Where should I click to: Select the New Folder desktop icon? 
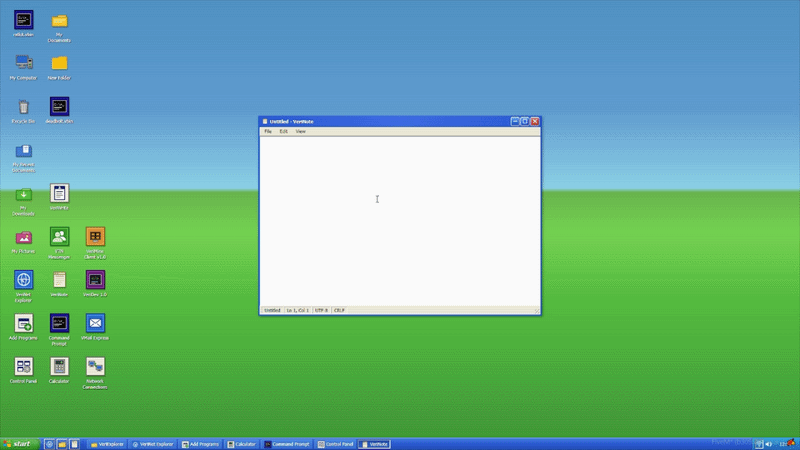[59, 67]
